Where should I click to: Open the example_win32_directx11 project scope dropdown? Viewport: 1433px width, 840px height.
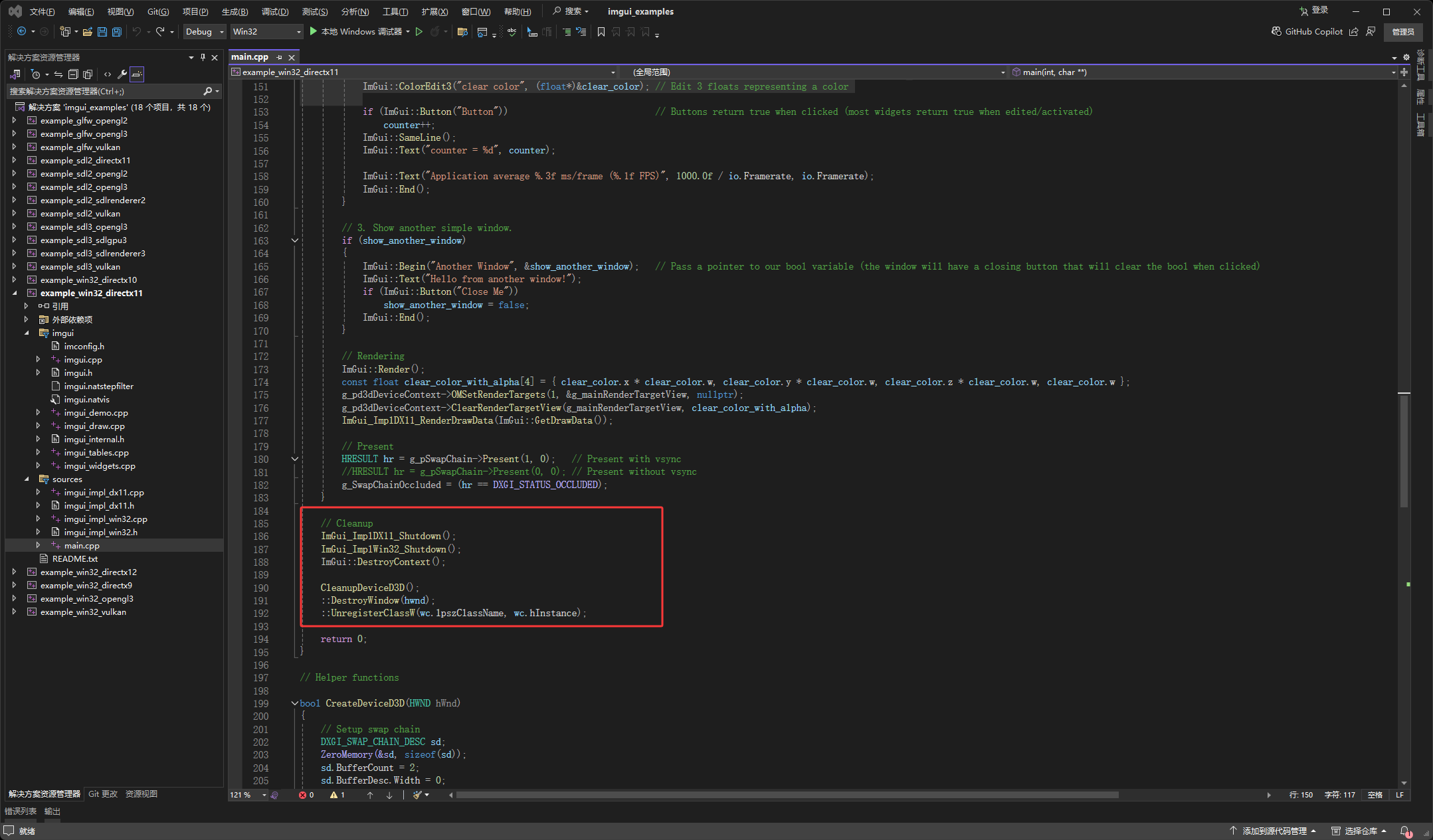423,72
